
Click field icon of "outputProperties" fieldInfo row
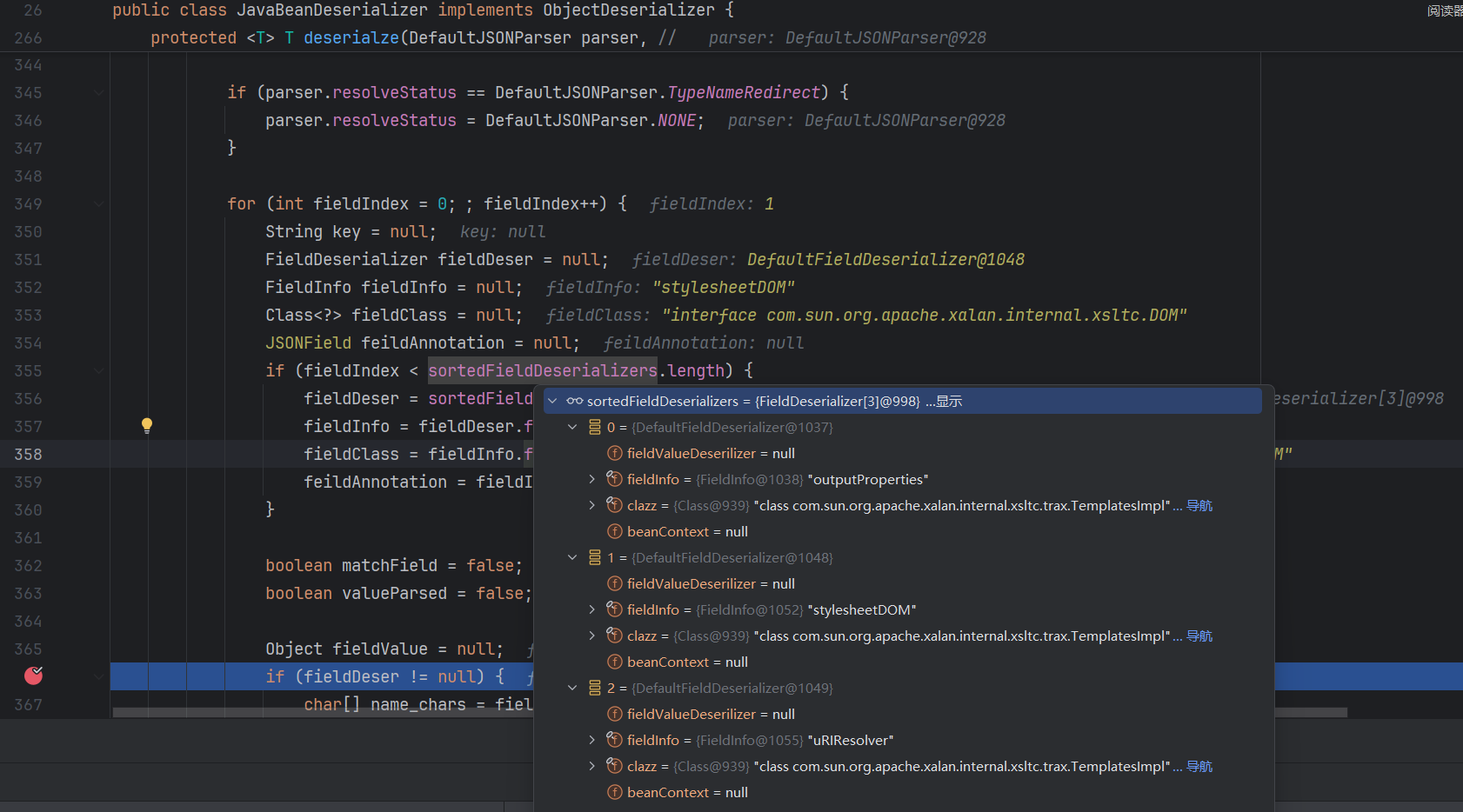coord(614,479)
